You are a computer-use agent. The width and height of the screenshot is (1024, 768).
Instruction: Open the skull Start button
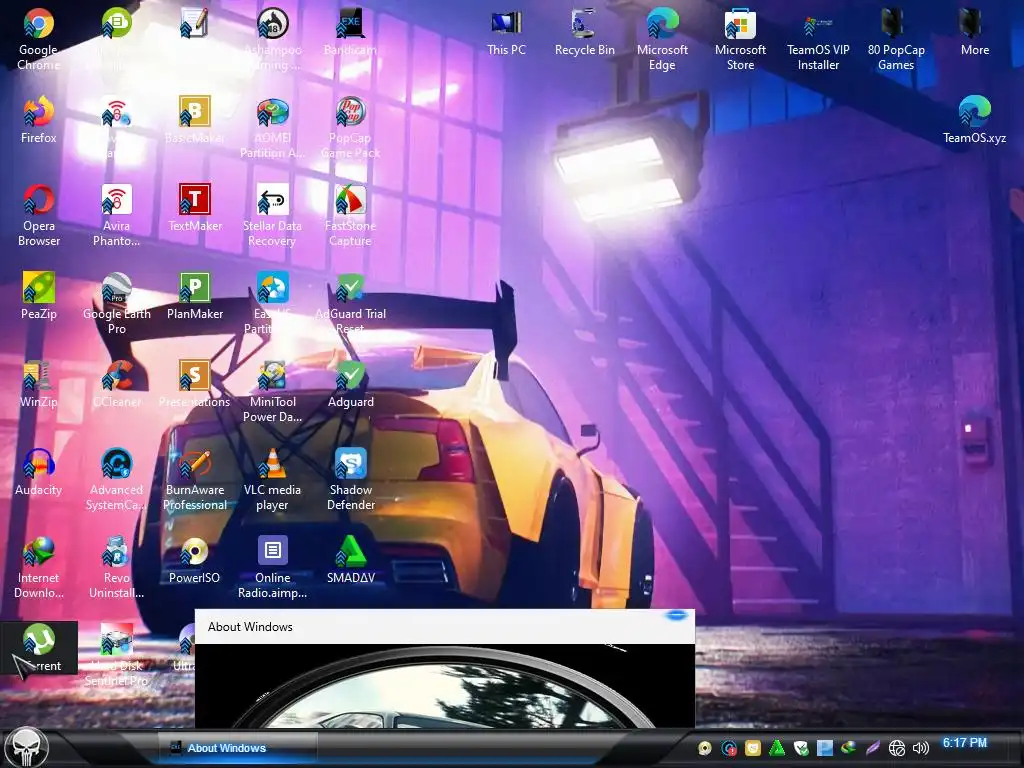point(27,748)
